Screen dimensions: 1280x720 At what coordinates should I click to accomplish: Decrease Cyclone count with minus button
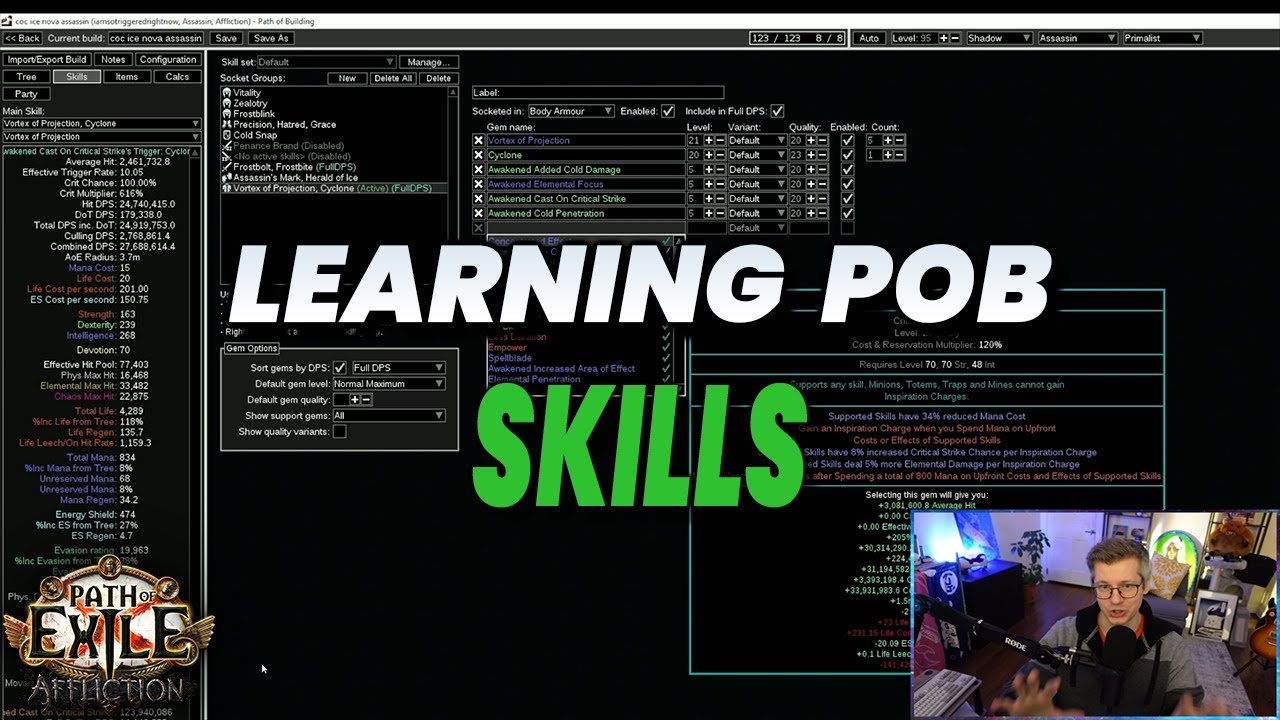coord(898,155)
